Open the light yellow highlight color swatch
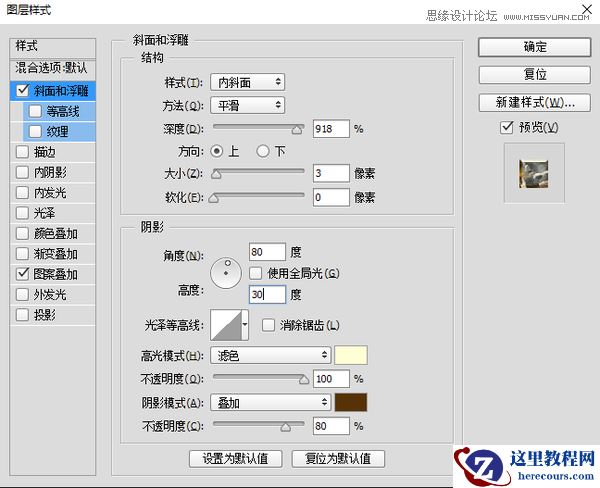The image size is (600, 488). 351,355
